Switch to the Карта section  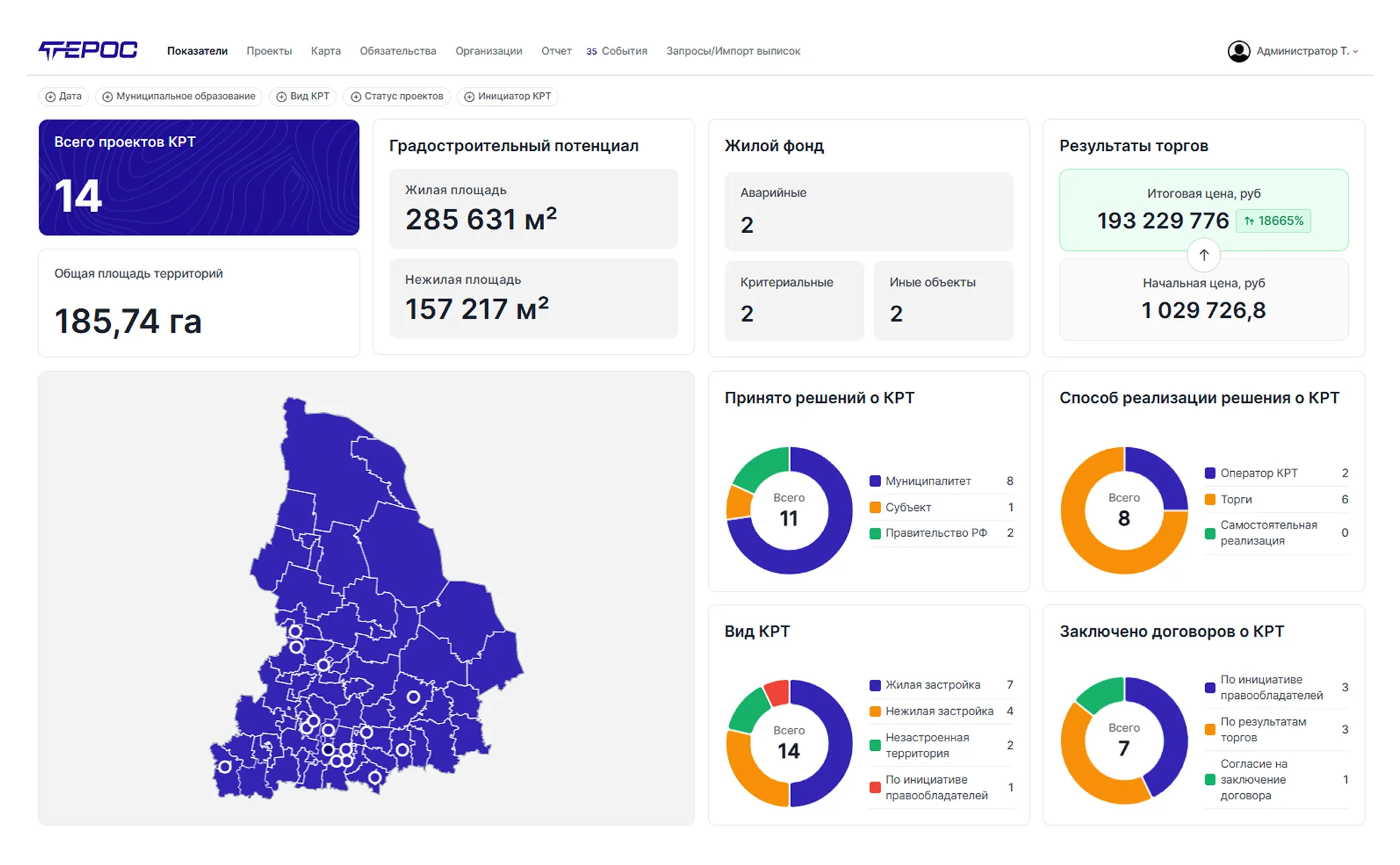[x=325, y=51]
